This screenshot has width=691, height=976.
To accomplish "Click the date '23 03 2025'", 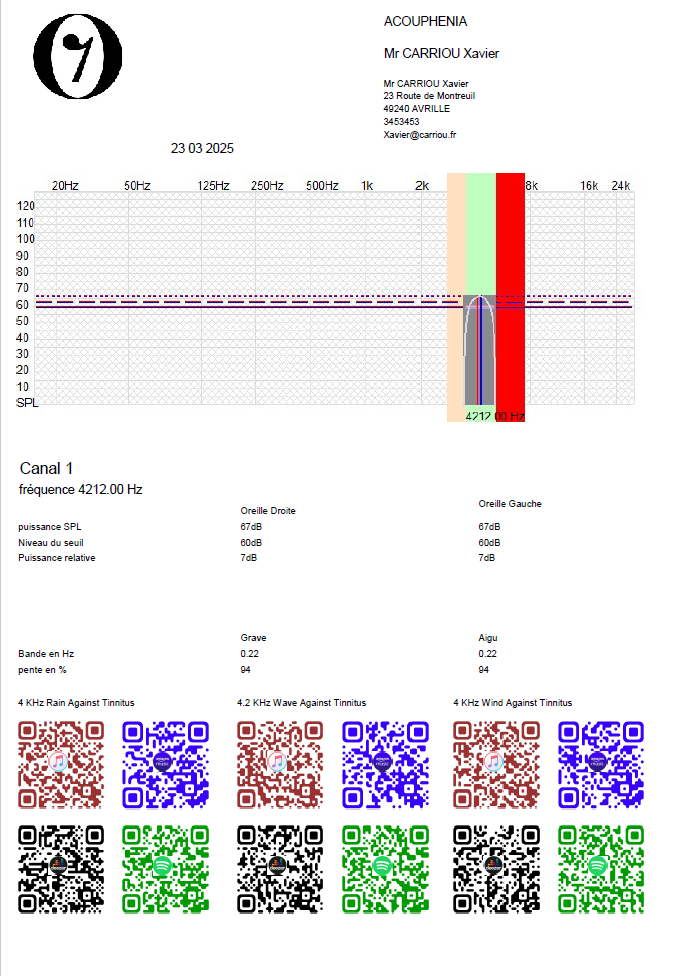I will pyautogui.click(x=202, y=148).
